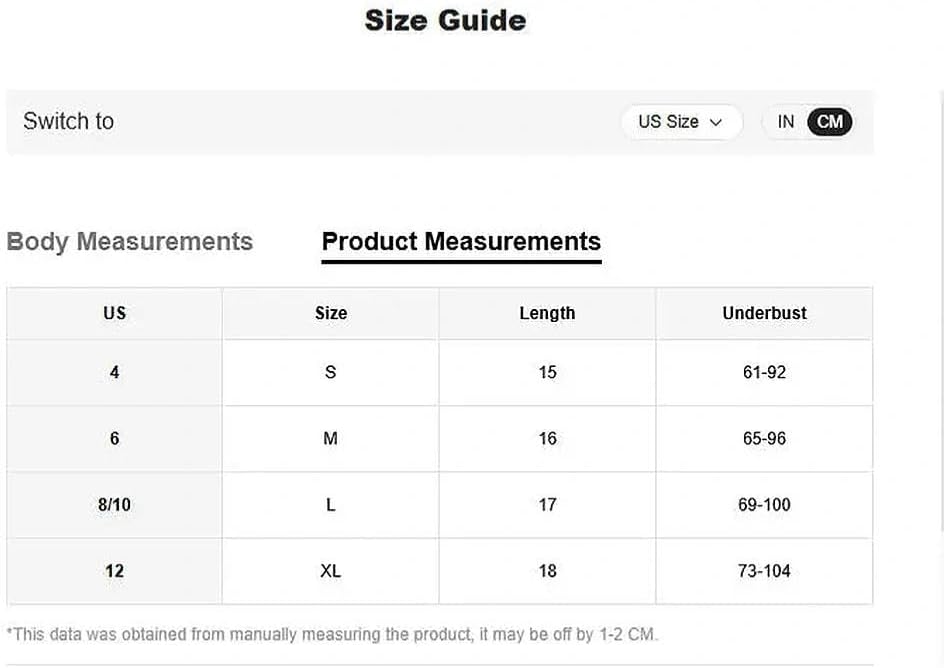Click the 8/10 US size cell
The image size is (944, 668).
tap(114, 505)
